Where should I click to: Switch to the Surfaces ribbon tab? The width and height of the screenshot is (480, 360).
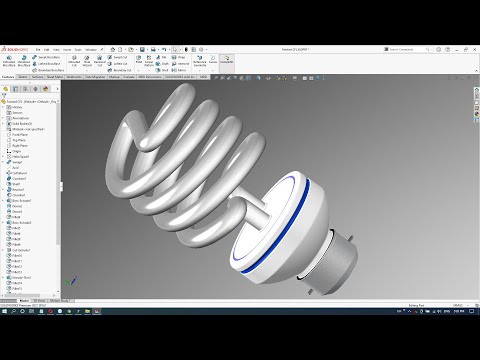click(37, 77)
